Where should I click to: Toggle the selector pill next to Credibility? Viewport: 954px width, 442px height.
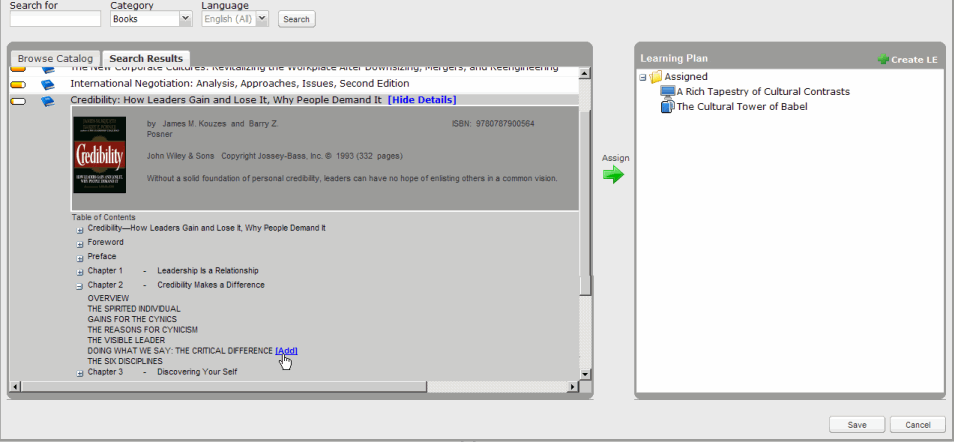point(18,101)
